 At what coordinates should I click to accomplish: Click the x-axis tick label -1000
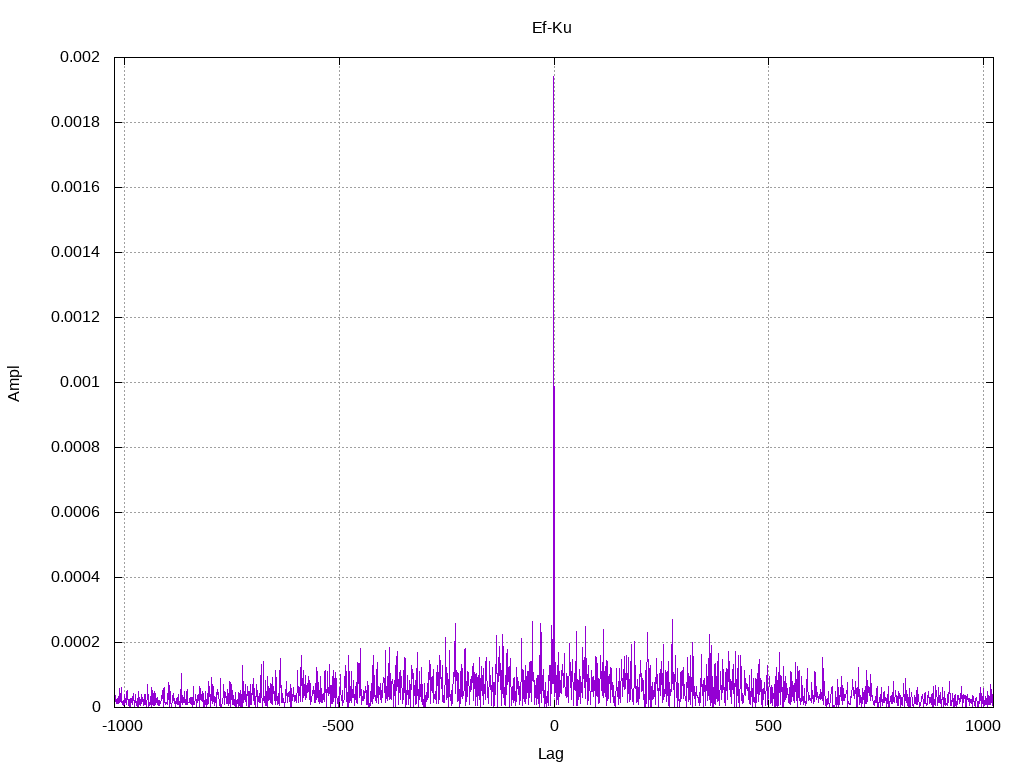pos(123,726)
